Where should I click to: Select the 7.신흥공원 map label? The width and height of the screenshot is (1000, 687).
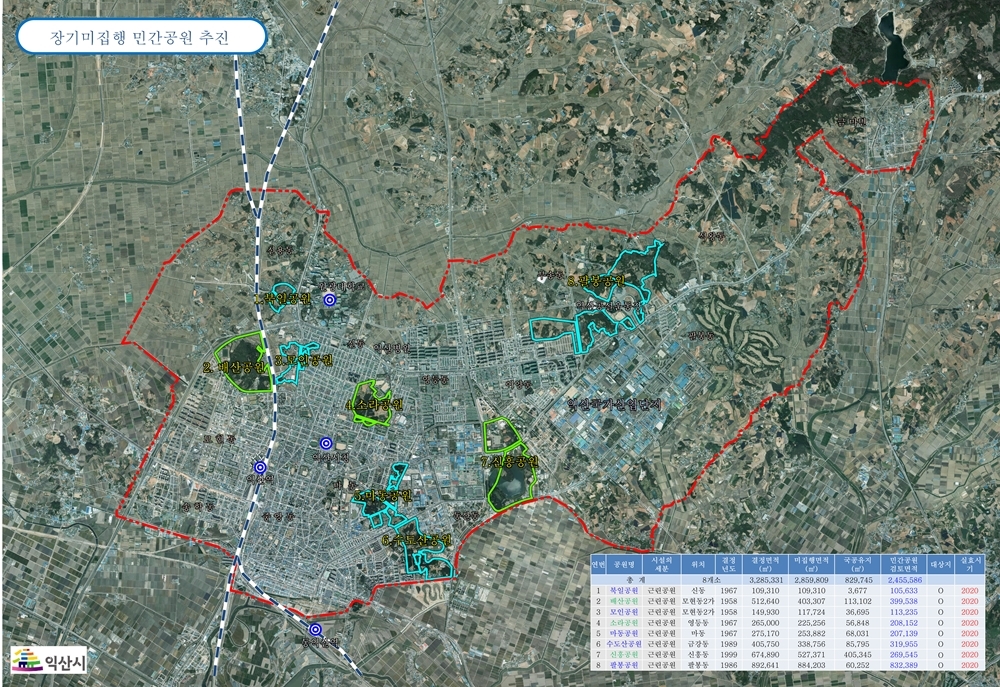(x=510, y=461)
